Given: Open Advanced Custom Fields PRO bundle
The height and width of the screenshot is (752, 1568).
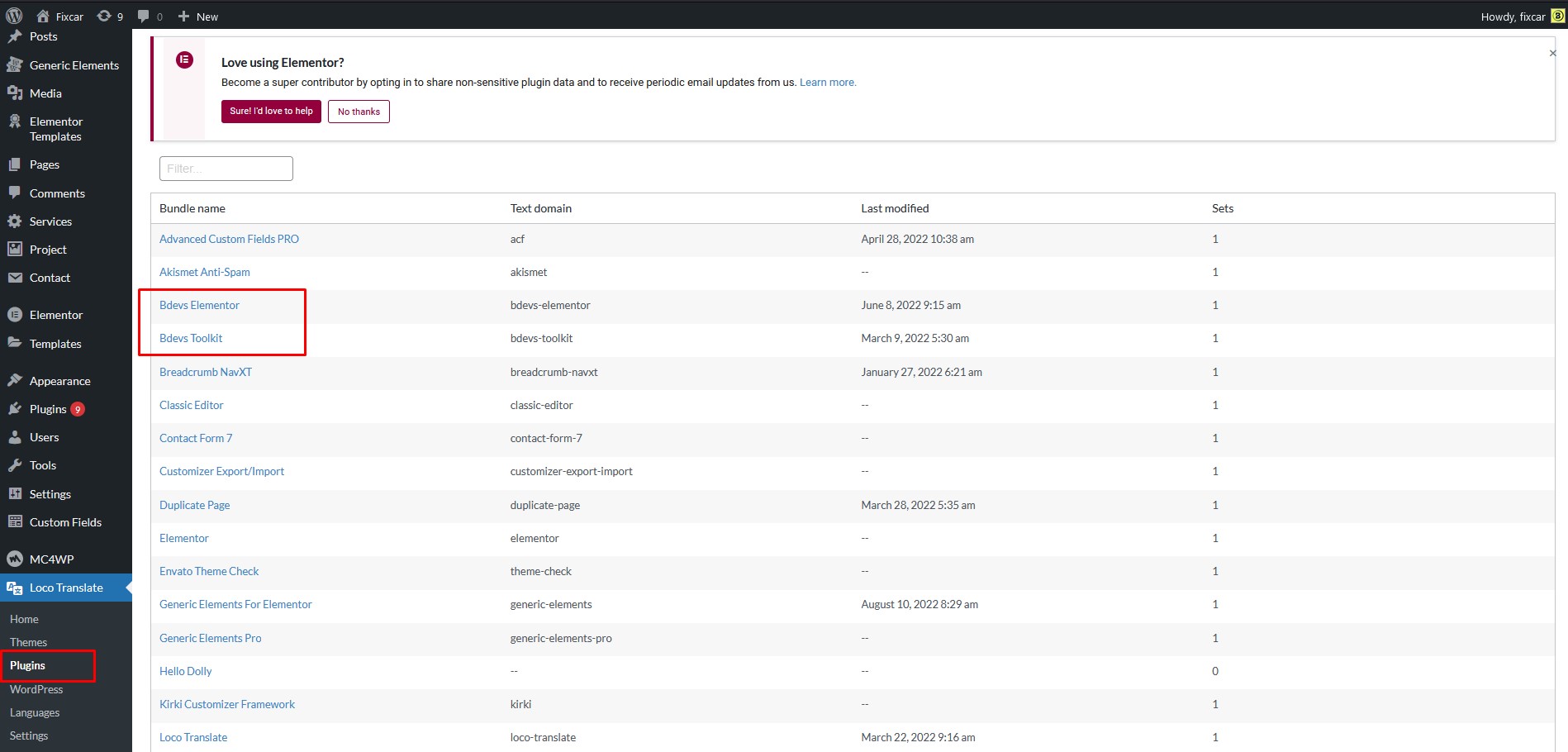Looking at the screenshot, I should click(x=229, y=239).
